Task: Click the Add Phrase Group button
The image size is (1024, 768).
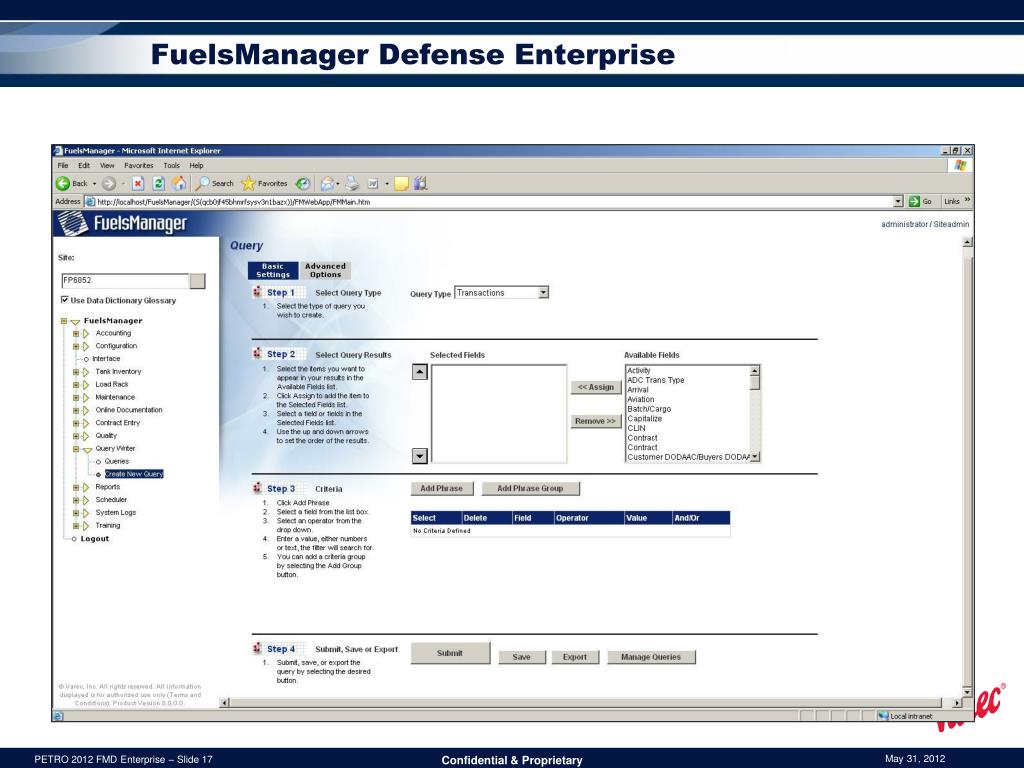Action: click(x=530, y=488)
